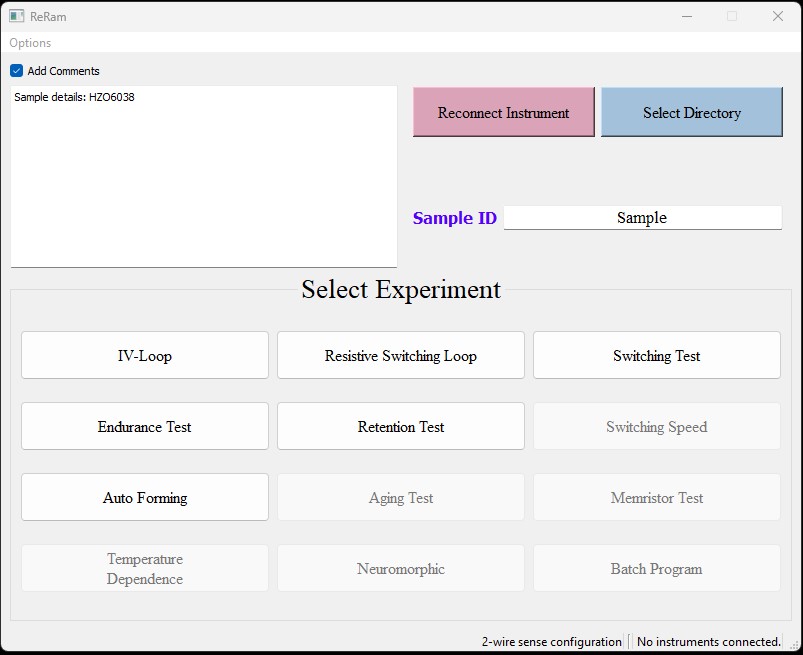The height and width of the screenshot is (655, 803).
Task: Click the Select Experiment heading
Action: (x=401, y=289)
